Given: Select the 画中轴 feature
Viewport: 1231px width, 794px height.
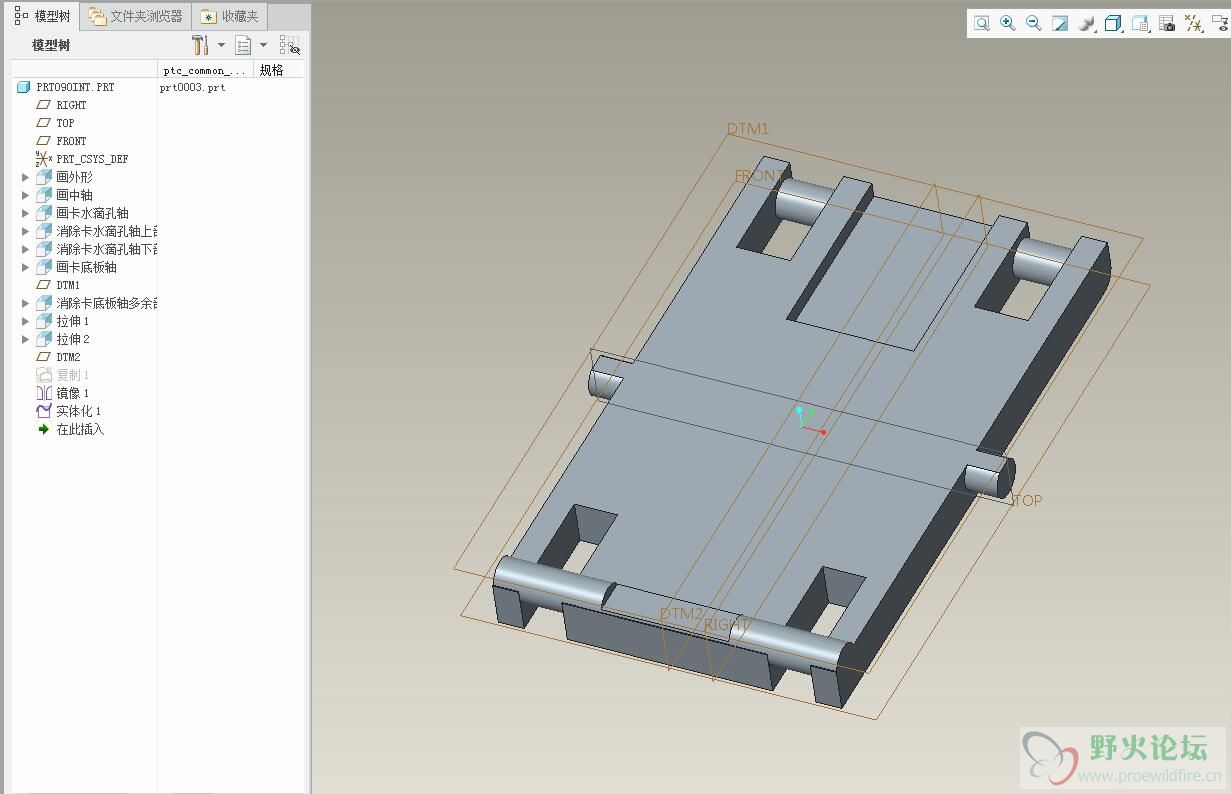Looking at the screenshot, I should 74,195.
